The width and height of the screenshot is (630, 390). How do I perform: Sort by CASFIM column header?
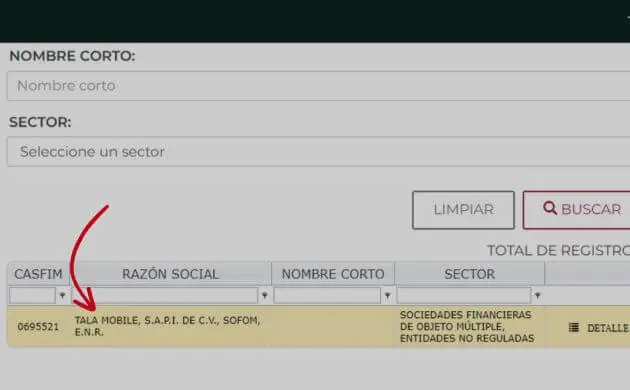coord(38,274)
